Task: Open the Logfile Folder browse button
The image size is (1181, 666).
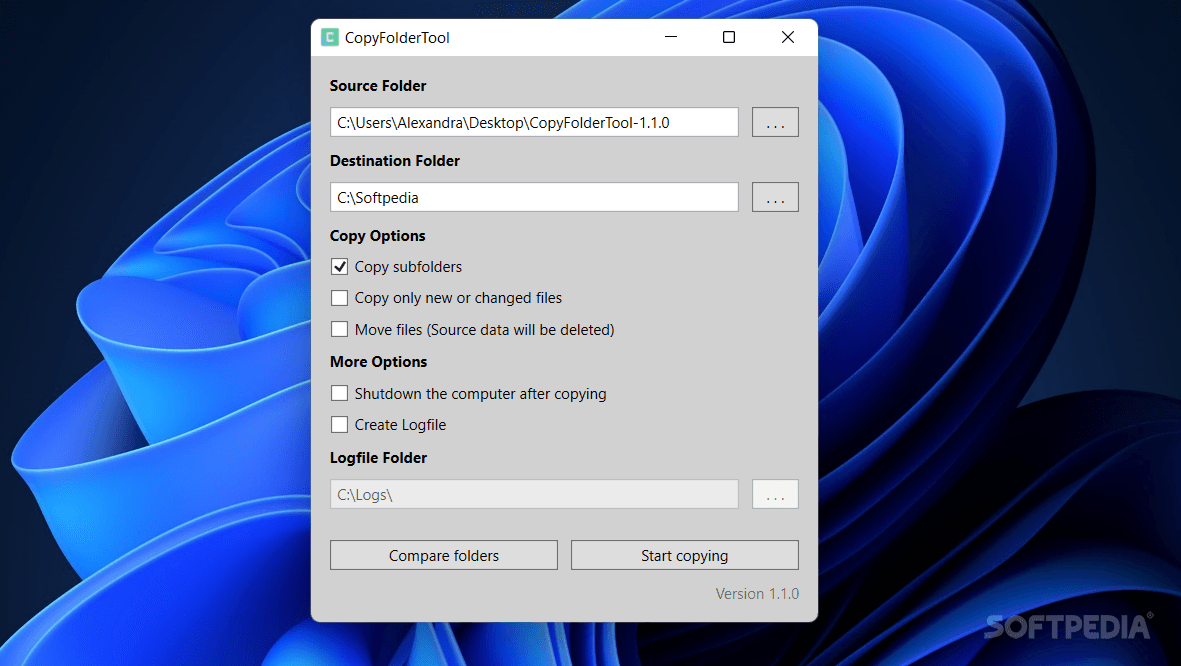Action: click(x=775, y=494)
